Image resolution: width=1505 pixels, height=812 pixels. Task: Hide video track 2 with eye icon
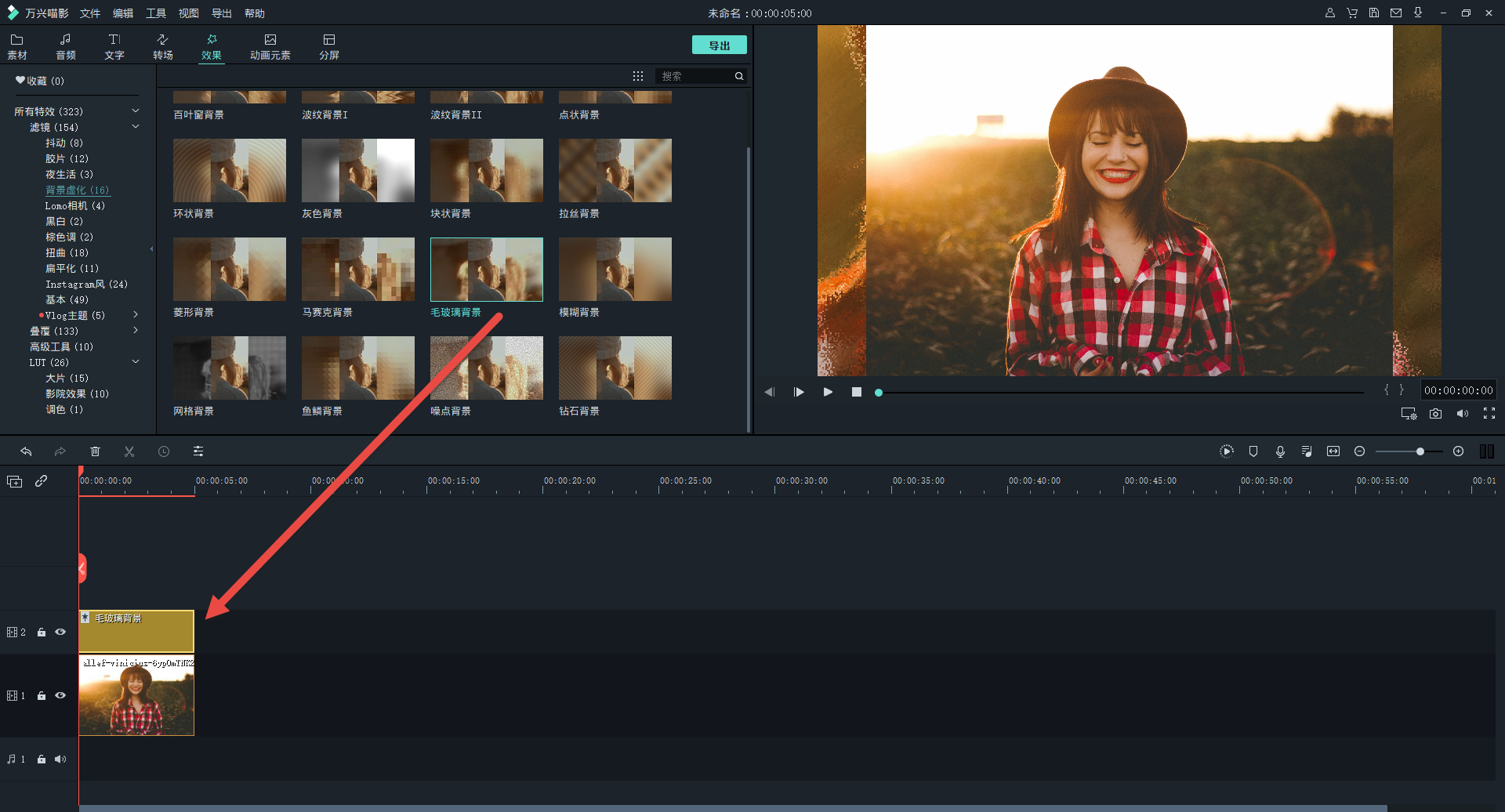pyautogui.click(x=60, y=632)
